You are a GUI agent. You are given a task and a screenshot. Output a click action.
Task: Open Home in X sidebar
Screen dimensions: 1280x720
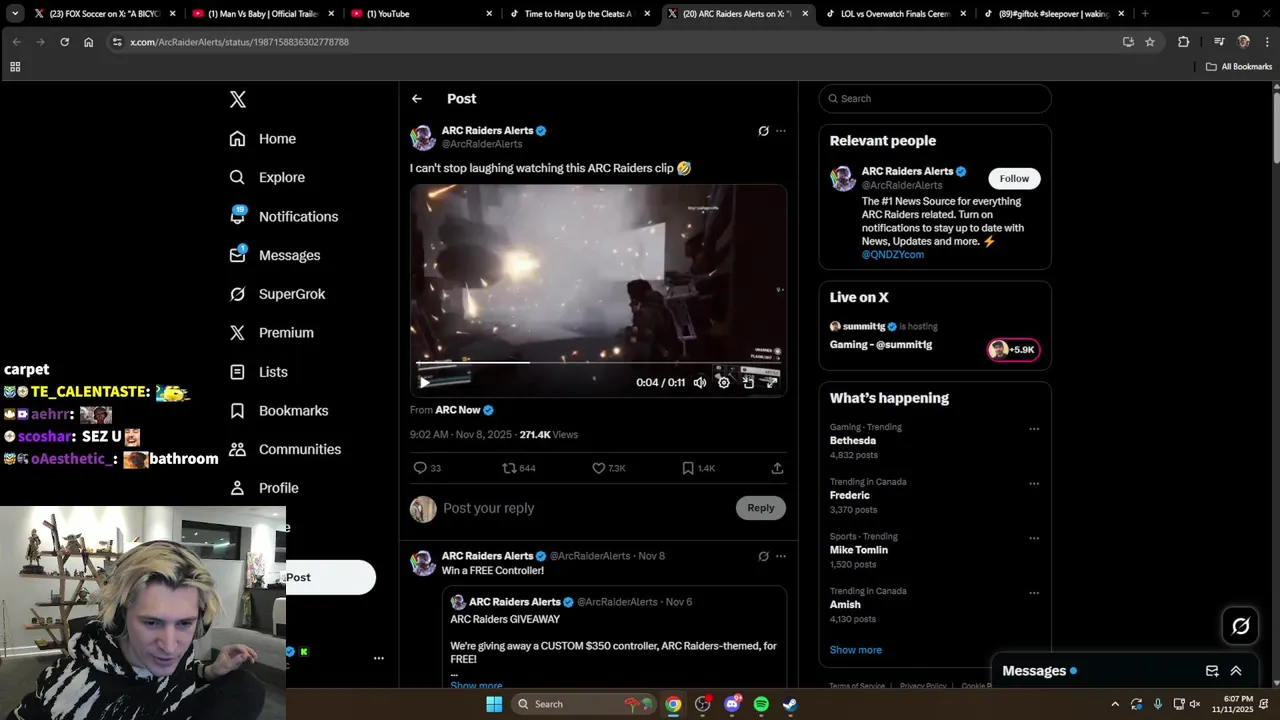click(263, 139)
